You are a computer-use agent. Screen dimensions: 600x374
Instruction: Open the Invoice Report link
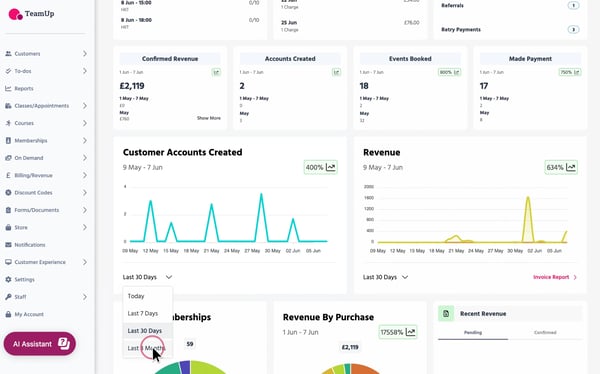point(555,277)
